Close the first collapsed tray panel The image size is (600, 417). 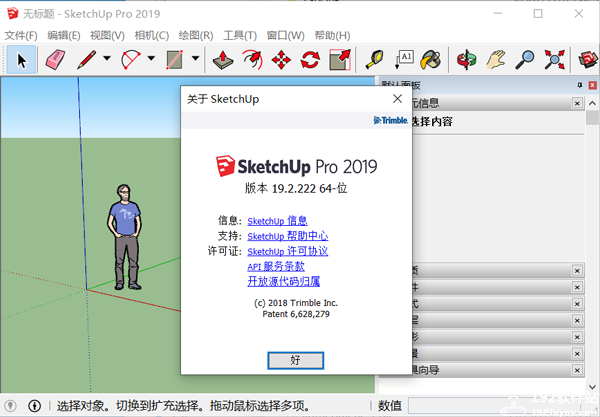[x=577, y=270]
